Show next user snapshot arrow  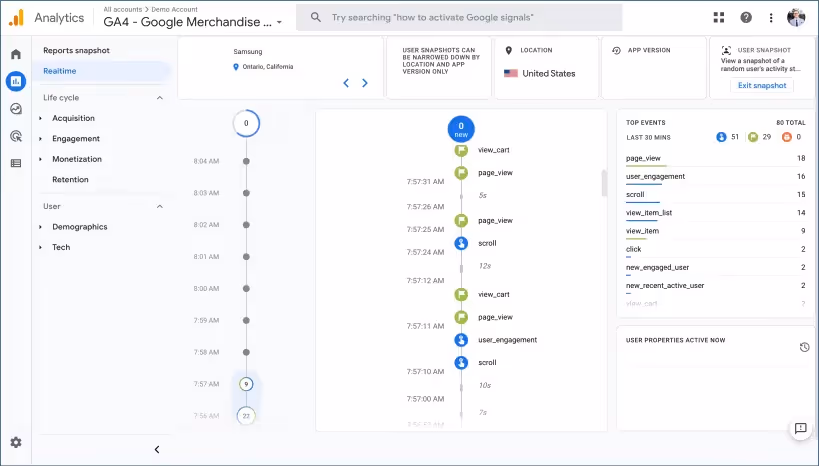tap(365, 83)
